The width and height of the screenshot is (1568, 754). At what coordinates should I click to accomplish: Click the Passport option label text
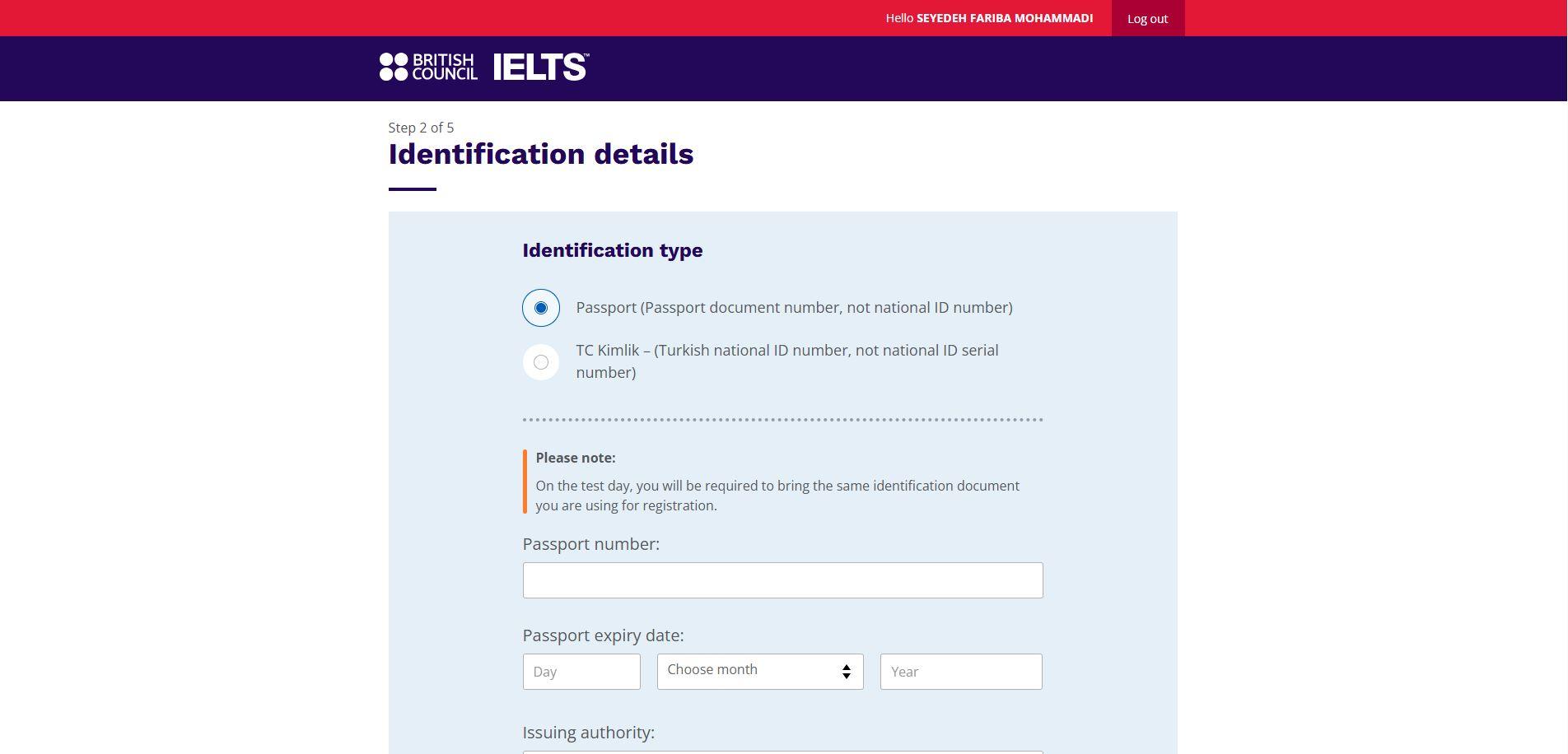coord(794,307)
